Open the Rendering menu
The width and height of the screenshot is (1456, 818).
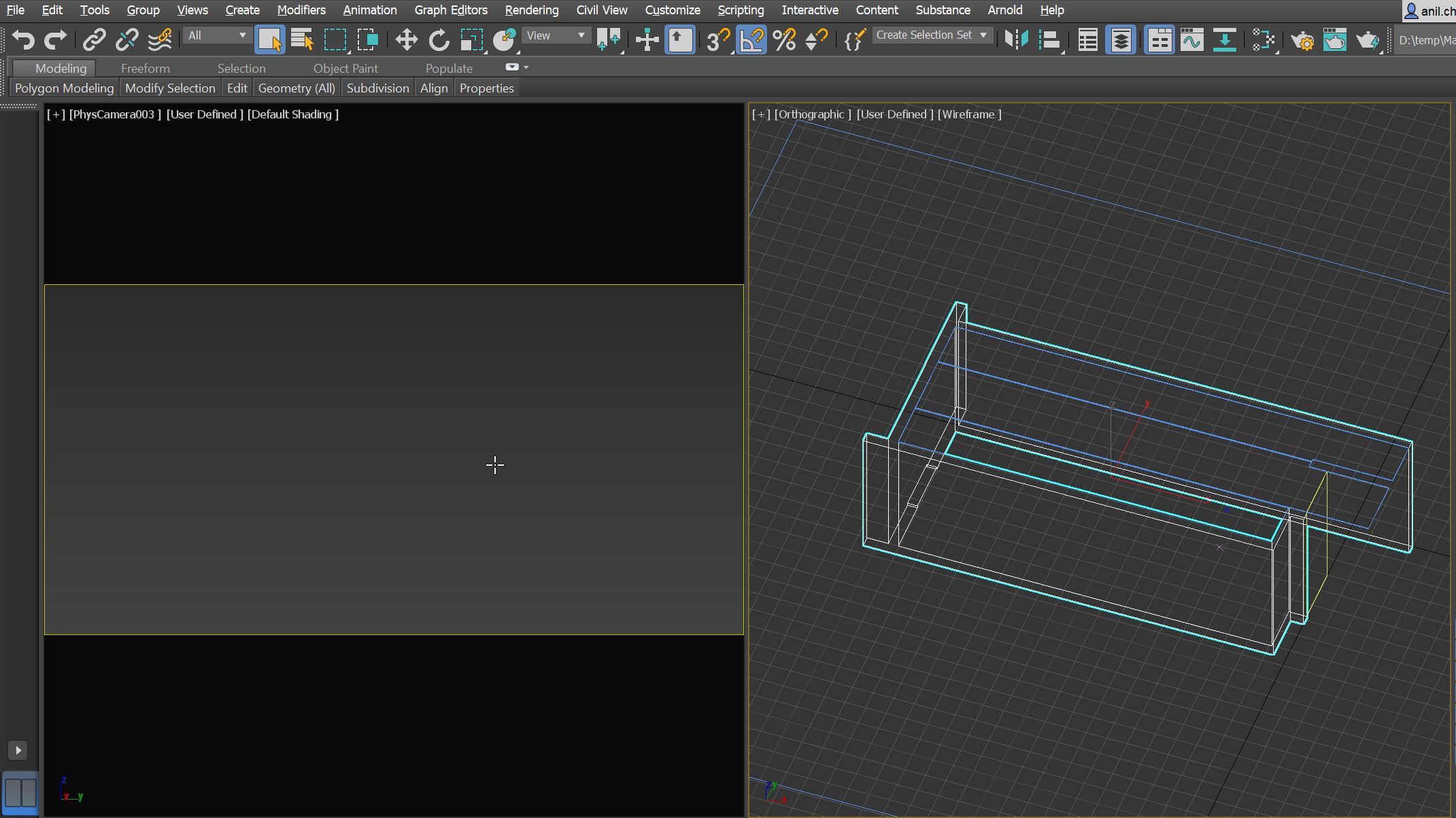[x=531, y=10]
